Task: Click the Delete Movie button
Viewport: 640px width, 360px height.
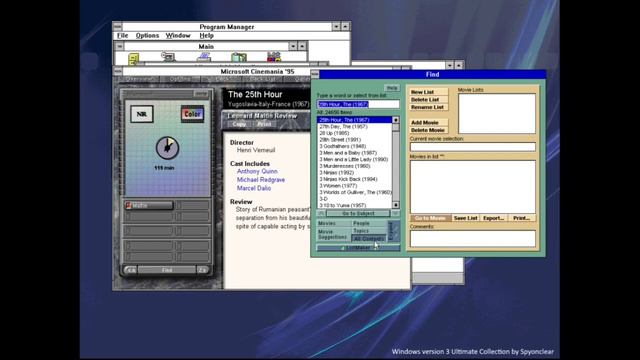Action: (429, 130)
